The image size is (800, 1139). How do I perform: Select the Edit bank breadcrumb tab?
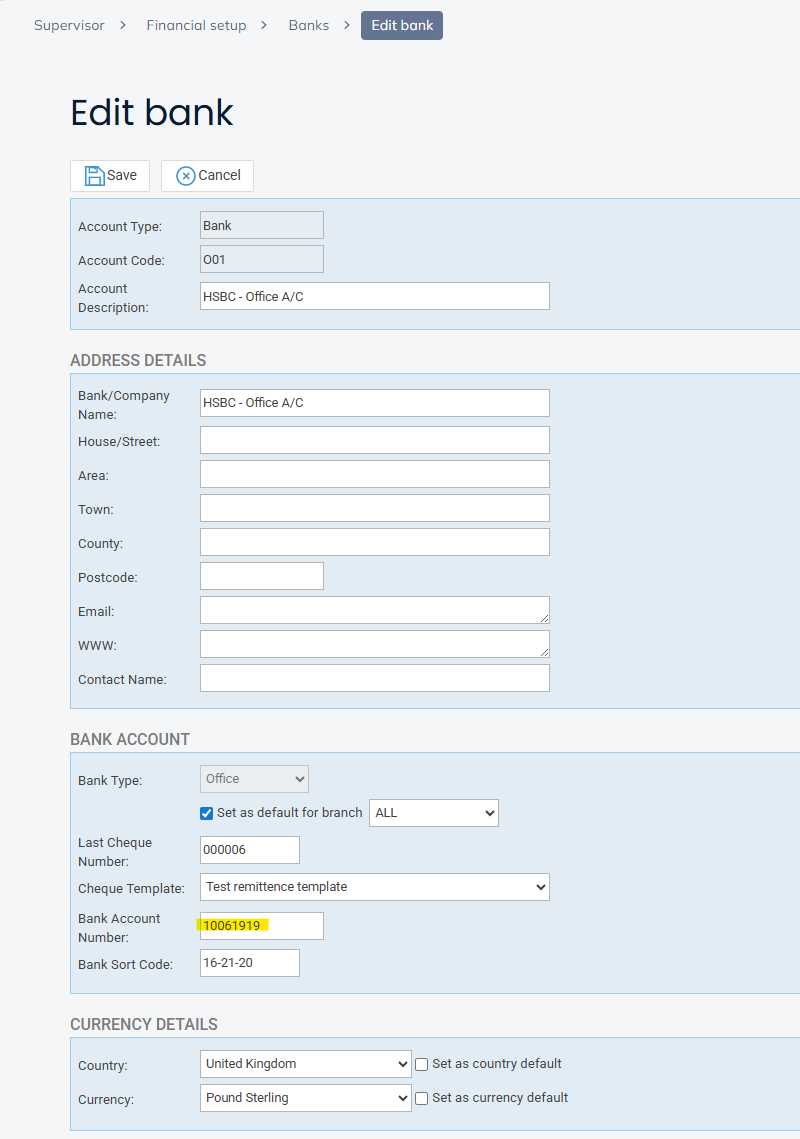[x=402, y=26]
